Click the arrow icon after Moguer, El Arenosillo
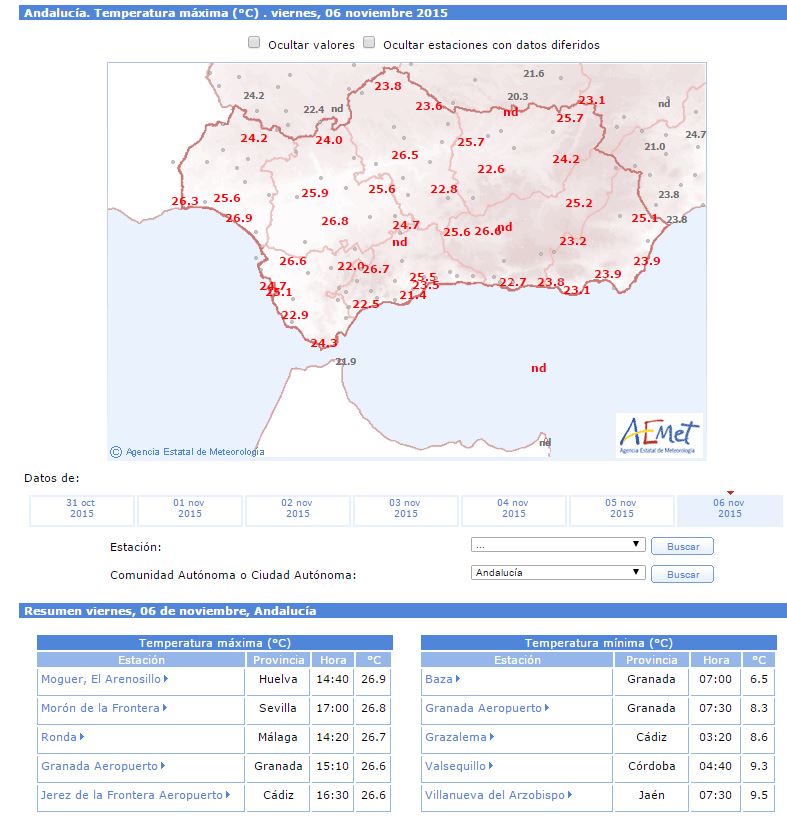The height and width of the screenshot is (824, 787). pyautogui.click(x=165, y=678)
